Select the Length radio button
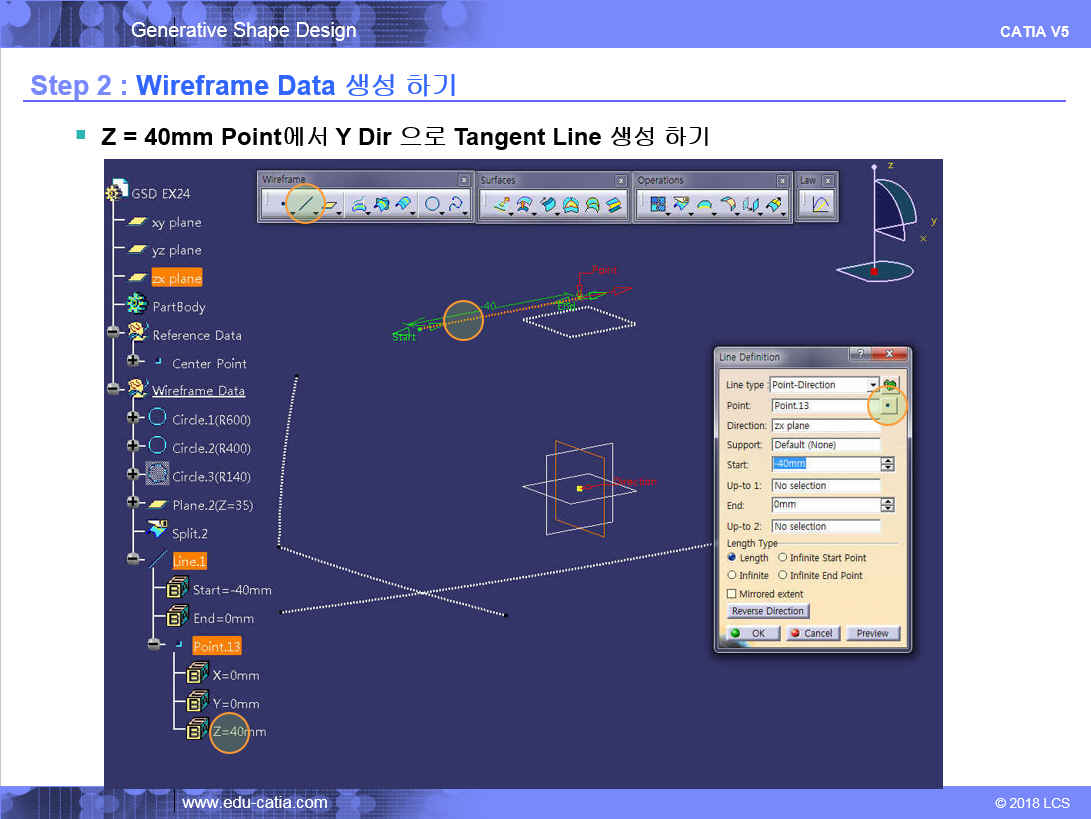 pyautogui.click(x=732, y=558)
